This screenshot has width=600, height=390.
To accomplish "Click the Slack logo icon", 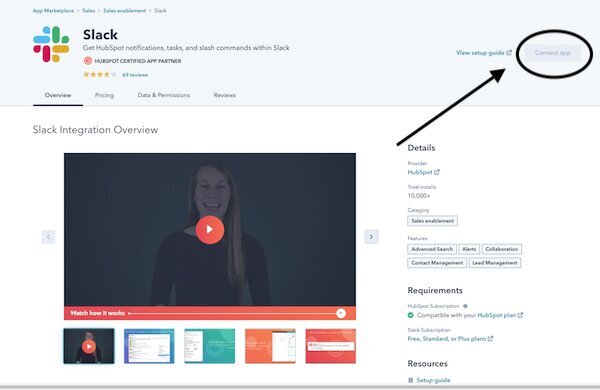I will point(51,44).
